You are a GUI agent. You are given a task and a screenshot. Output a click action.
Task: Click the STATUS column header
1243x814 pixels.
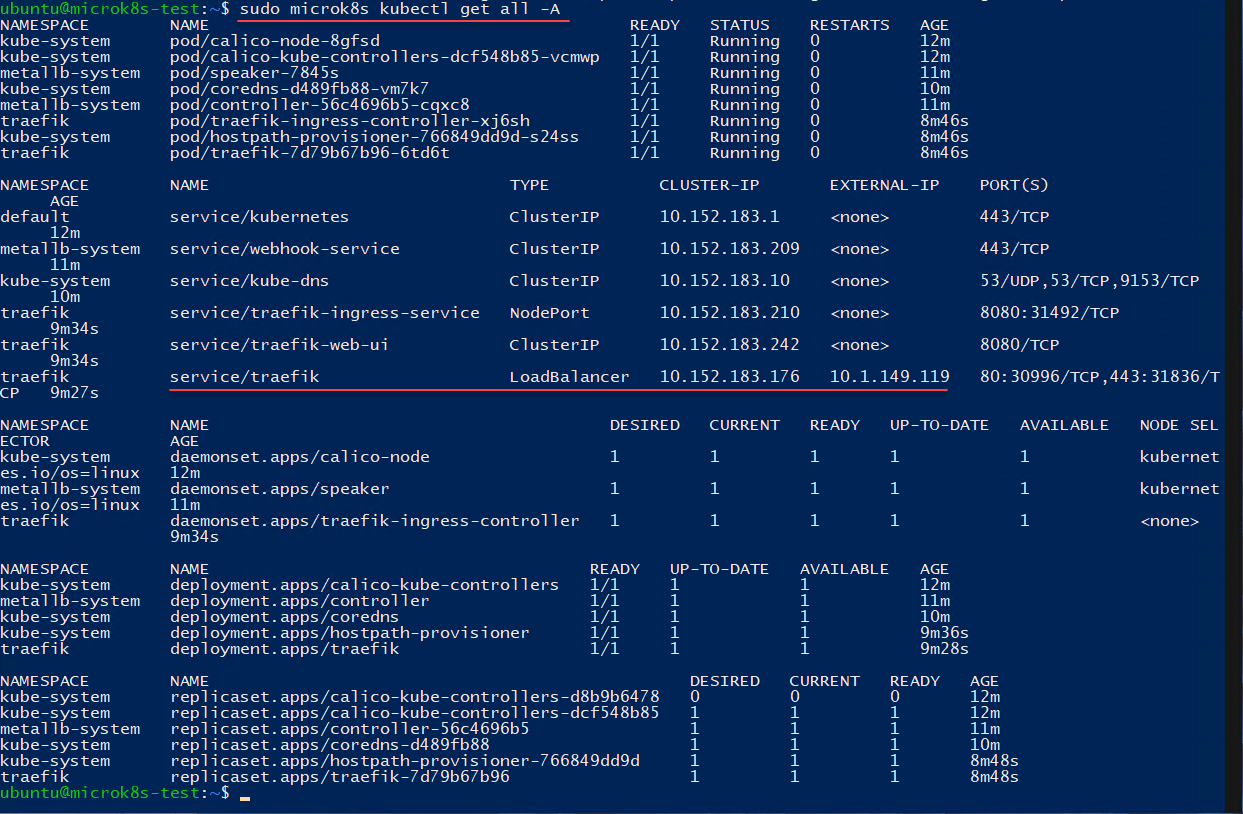[x=740, y=25]
